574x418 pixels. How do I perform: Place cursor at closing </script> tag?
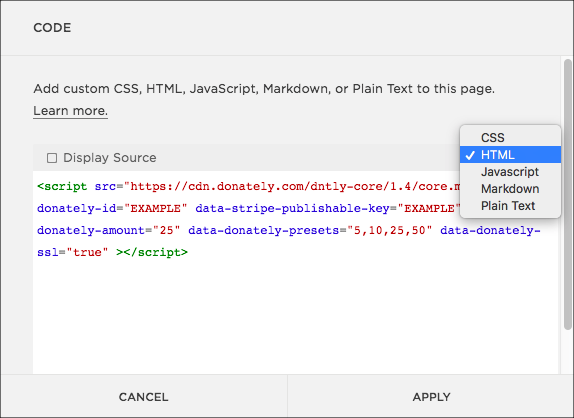click(156, 253)
